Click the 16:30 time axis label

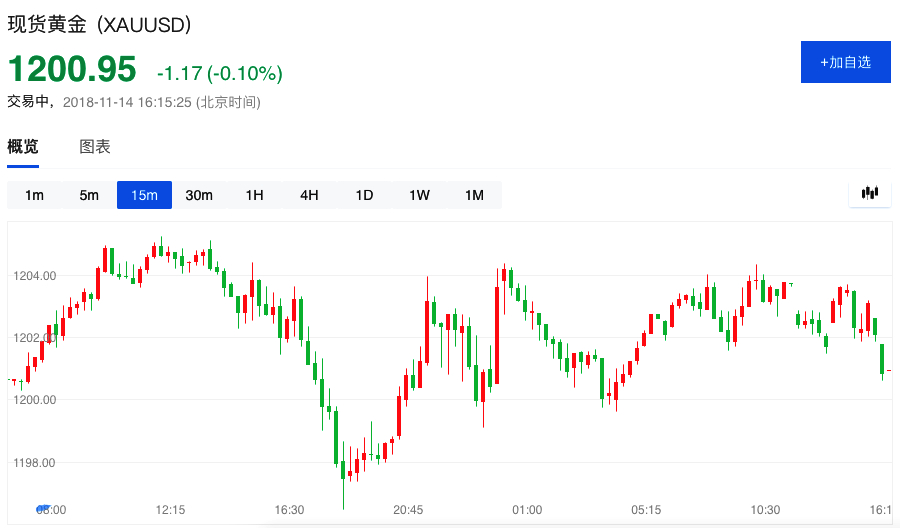[x=289, y=510]
